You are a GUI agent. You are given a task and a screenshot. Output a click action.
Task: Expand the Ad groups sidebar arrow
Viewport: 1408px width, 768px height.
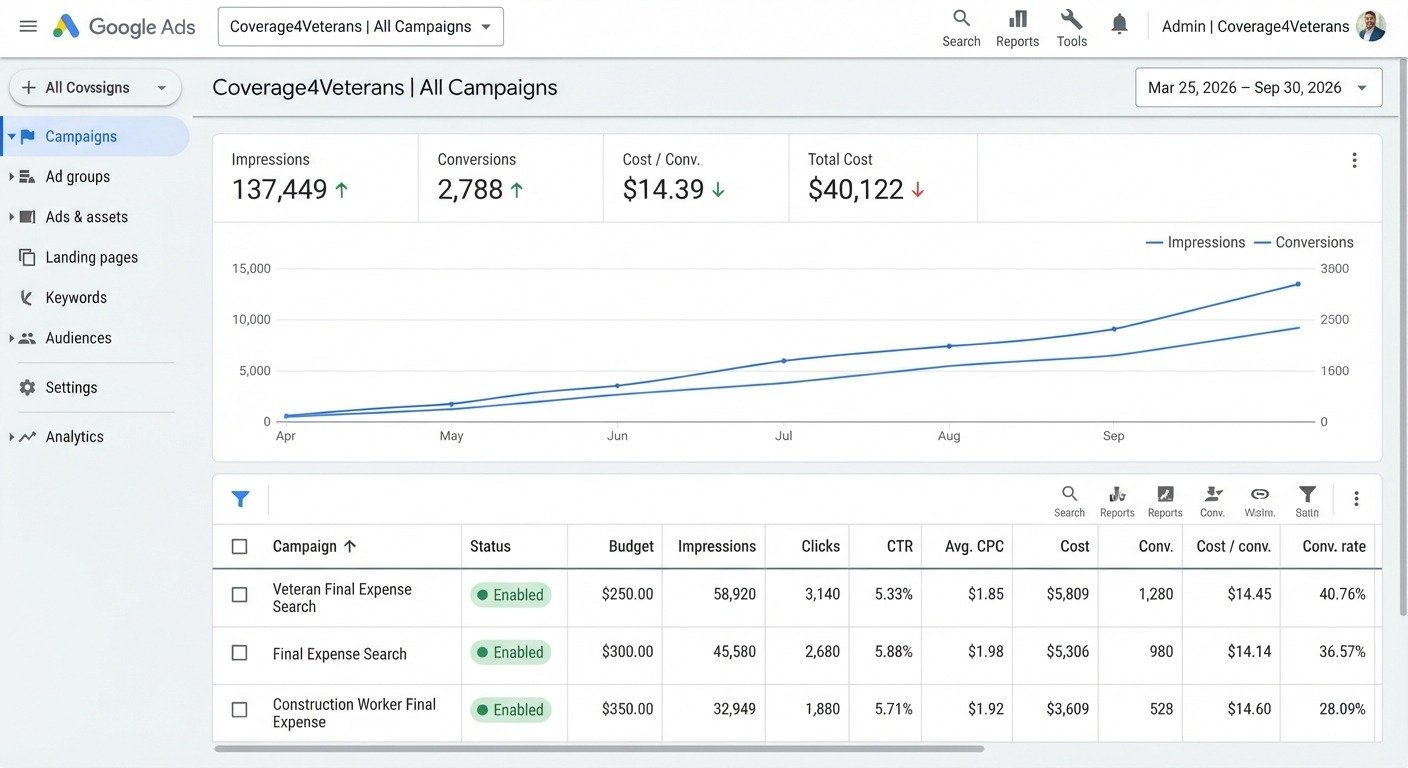(11, 177)
